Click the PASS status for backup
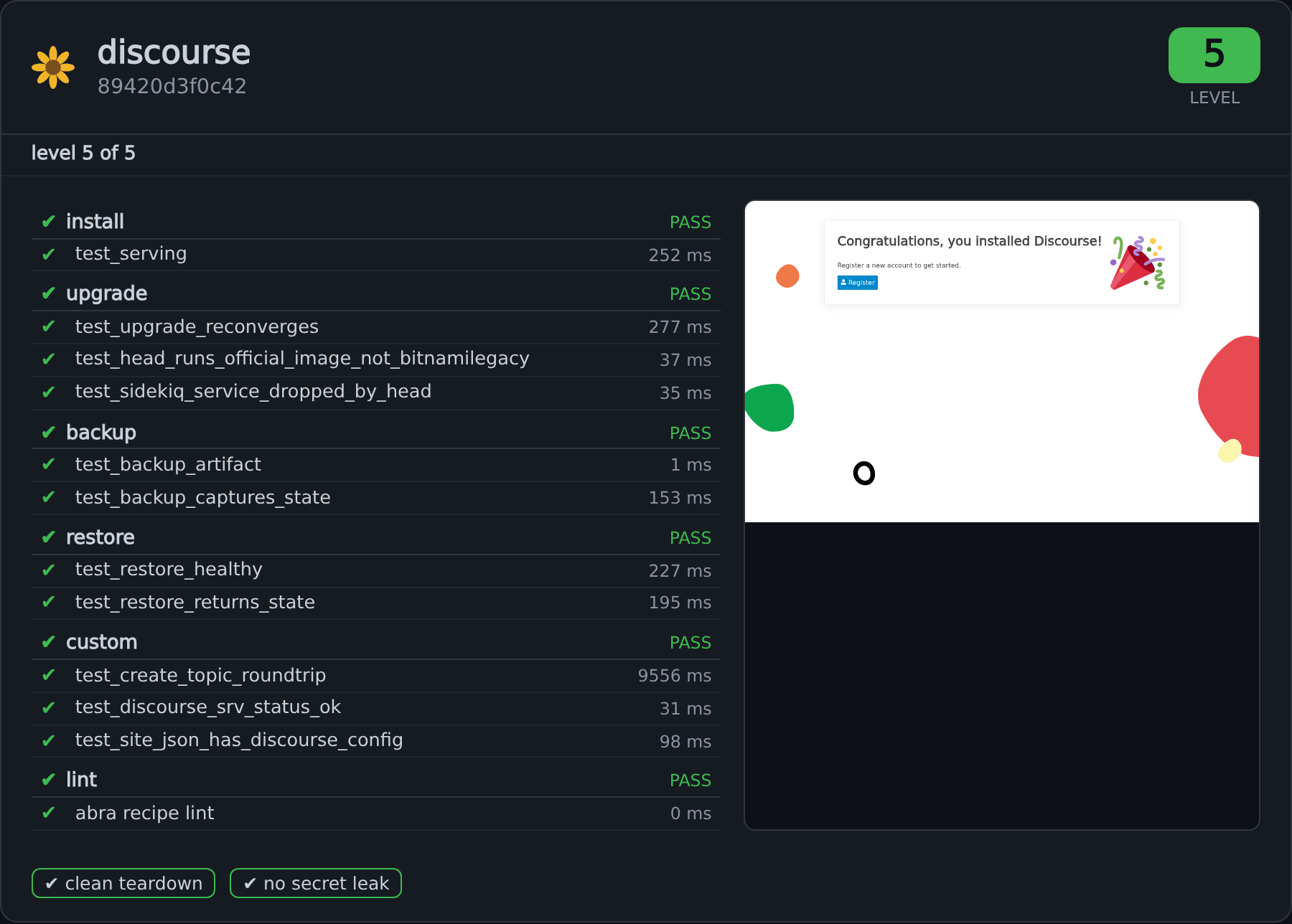 pyautogui.click(x=691, y=433)
